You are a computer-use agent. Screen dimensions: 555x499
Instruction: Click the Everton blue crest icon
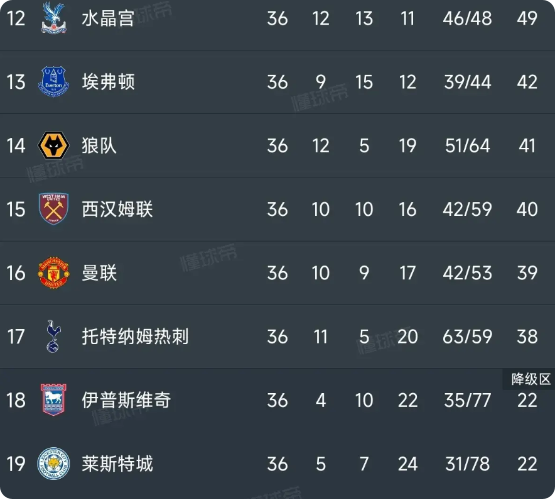(53, 81)
